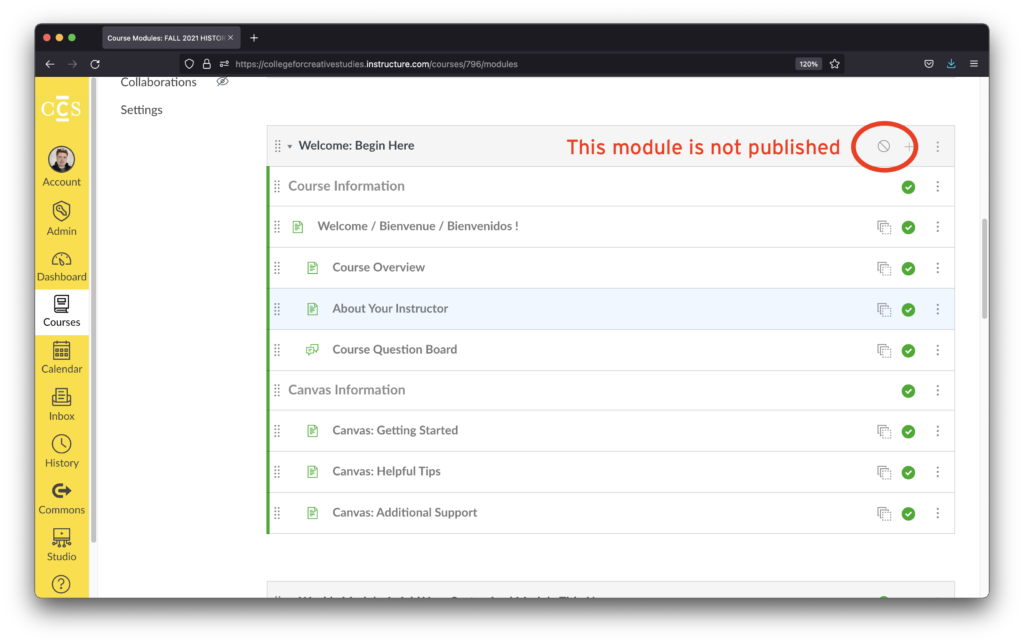Open the Welcome module's three-dot options menu
The width and height of the screenshot is (1024, 644).
tap(937, 147)
